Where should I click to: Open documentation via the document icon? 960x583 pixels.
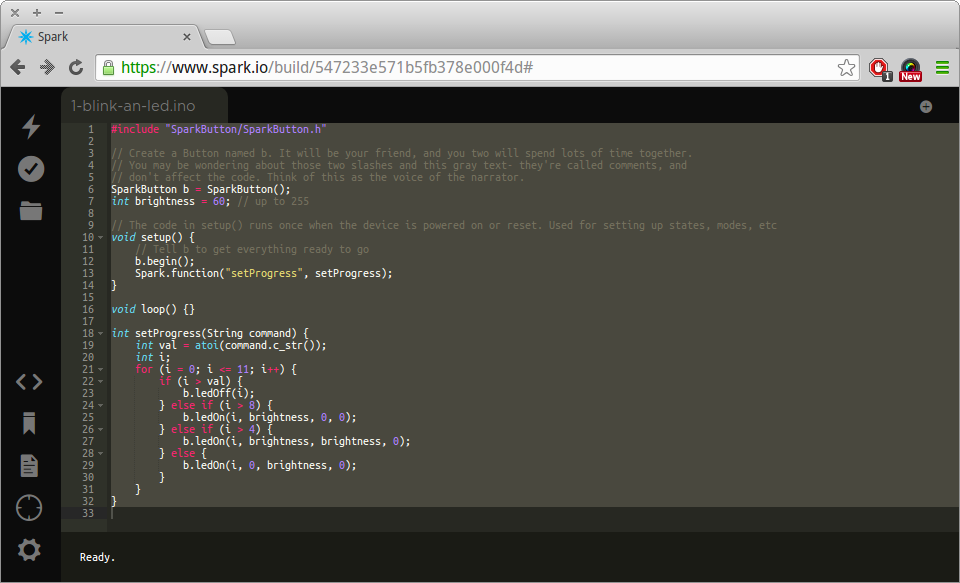(x=29, y=465)
